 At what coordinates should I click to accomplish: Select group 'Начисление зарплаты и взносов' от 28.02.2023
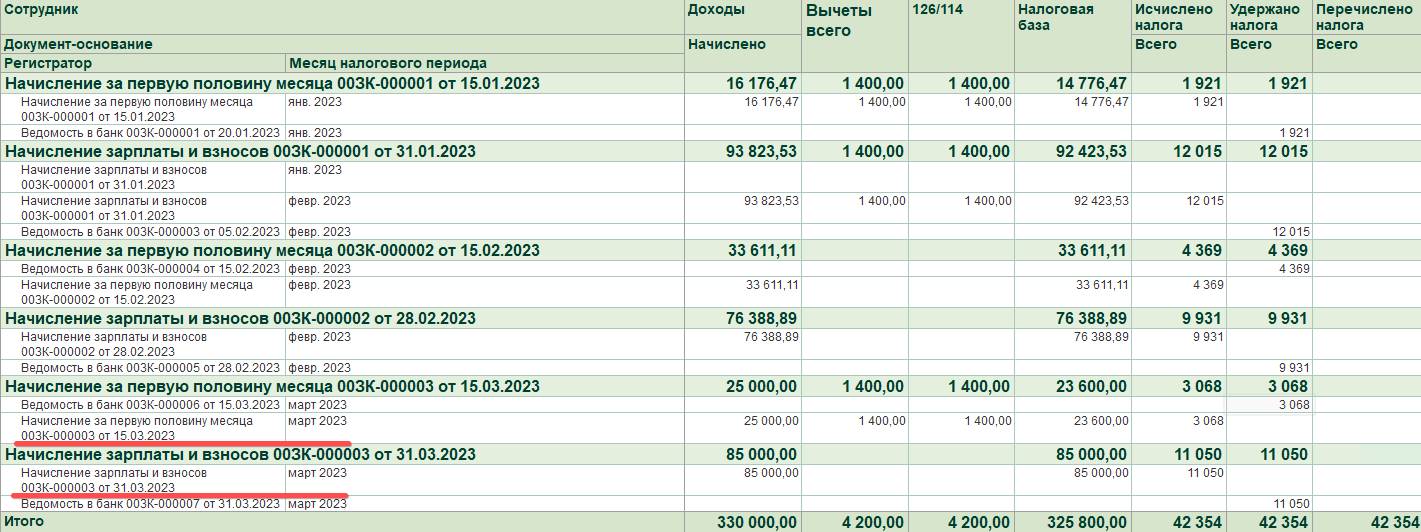pyautogui.click(x=240, y=318)
